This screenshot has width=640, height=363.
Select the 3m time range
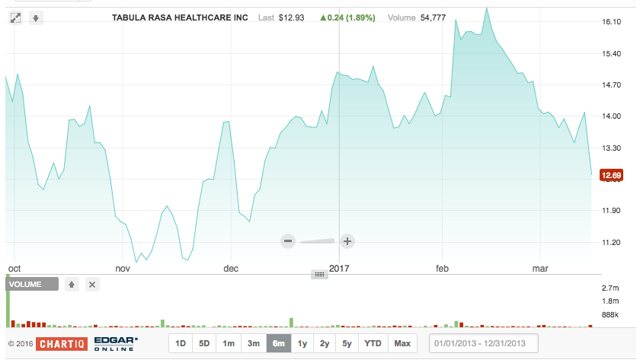253,343
